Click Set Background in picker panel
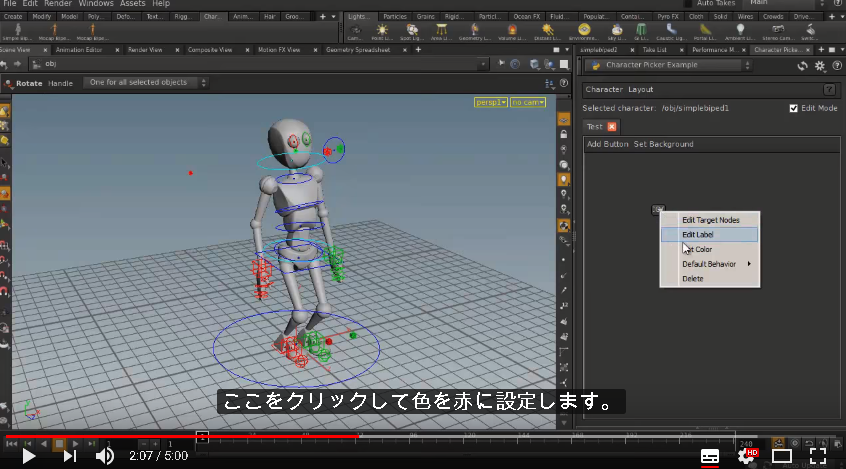The width and height of the screenshot is (846, 469). pos(664,144)
